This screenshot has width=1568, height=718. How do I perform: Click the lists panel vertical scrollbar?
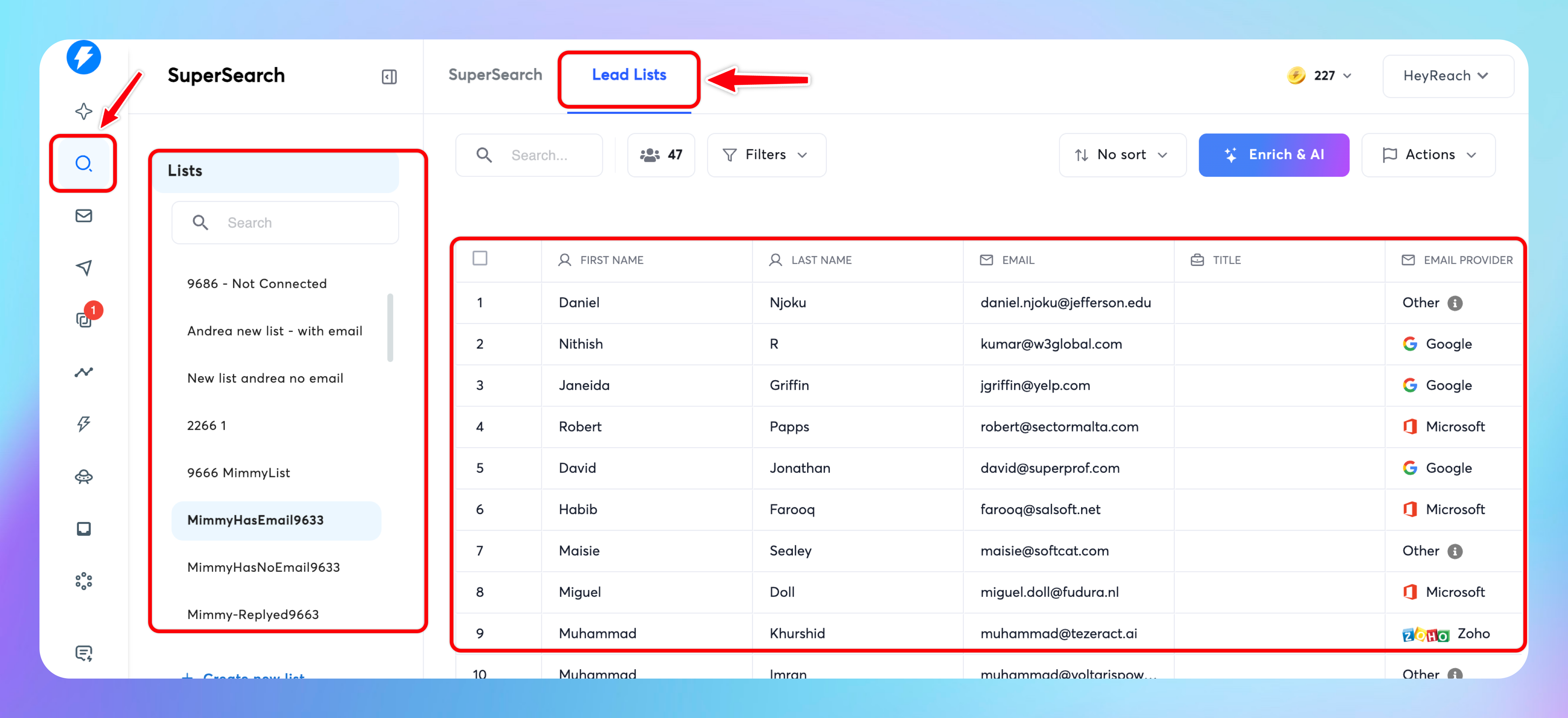389,327
